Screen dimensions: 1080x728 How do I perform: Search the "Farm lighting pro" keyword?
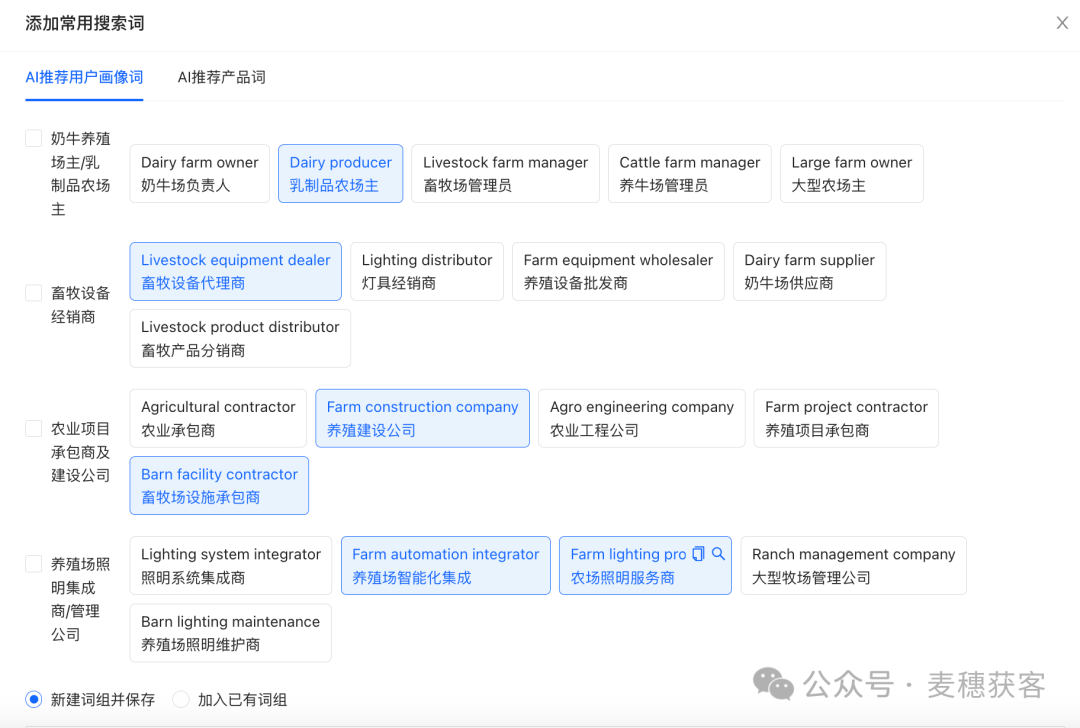coord(718,553)
